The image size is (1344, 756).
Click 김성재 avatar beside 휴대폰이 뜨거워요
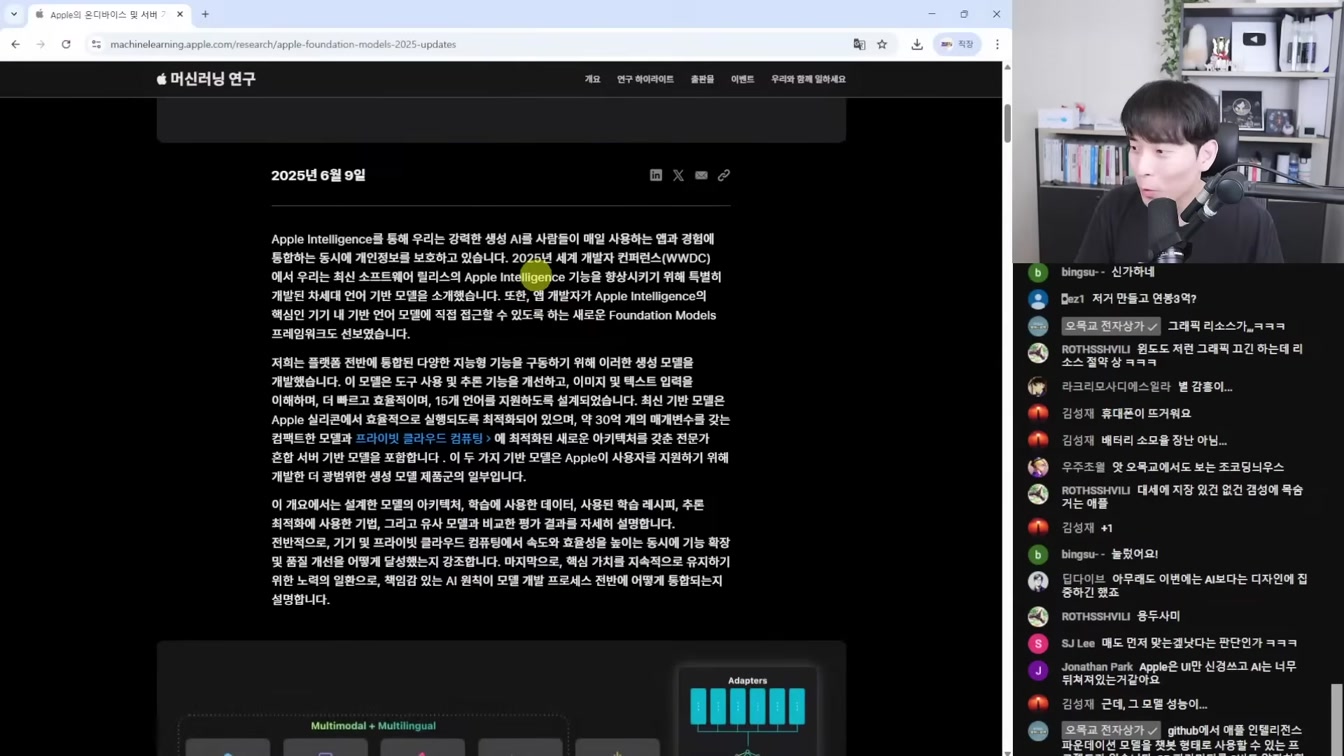[1038, 413]
